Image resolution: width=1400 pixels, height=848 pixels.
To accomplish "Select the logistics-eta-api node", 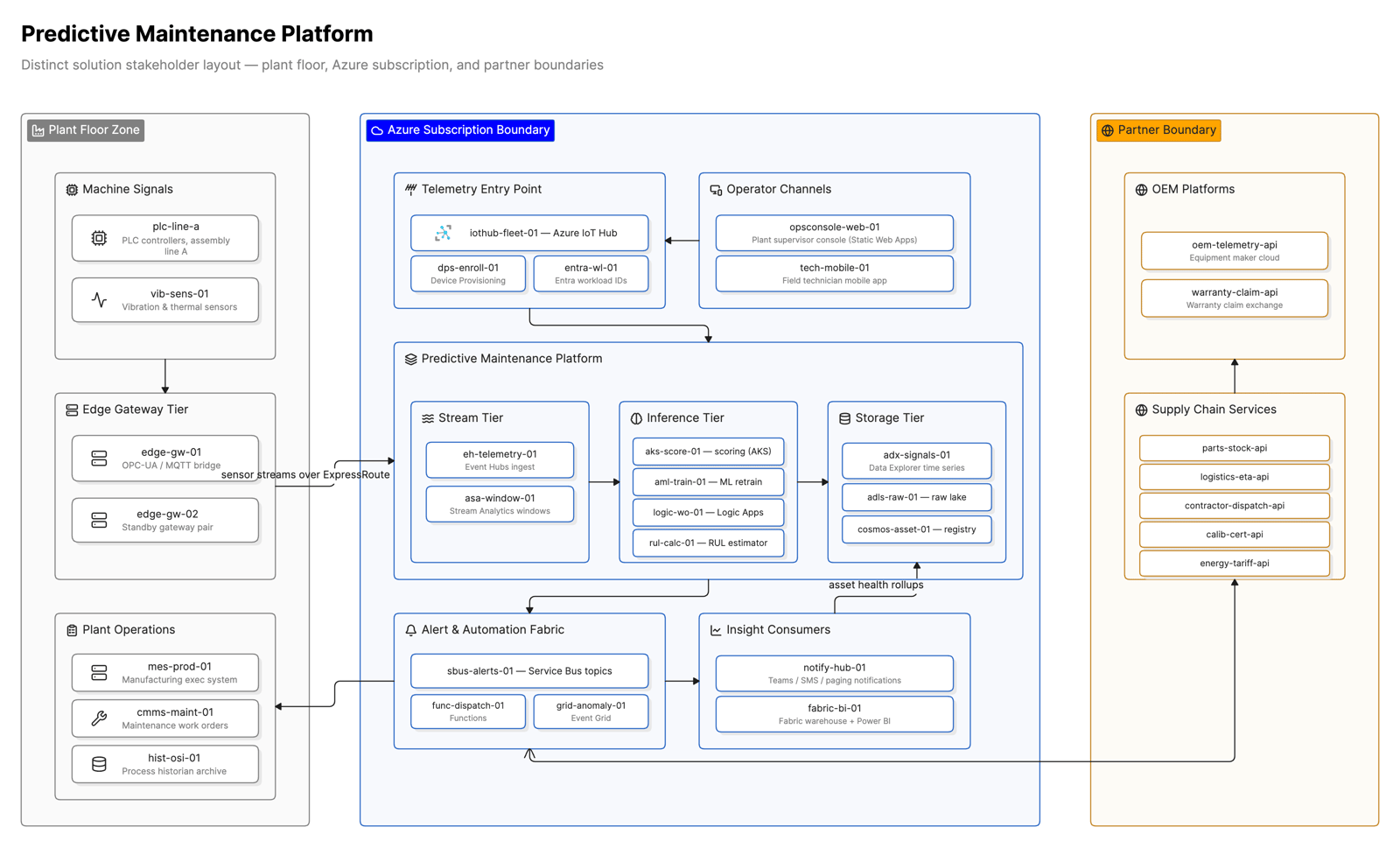I will coord(1234,477).
